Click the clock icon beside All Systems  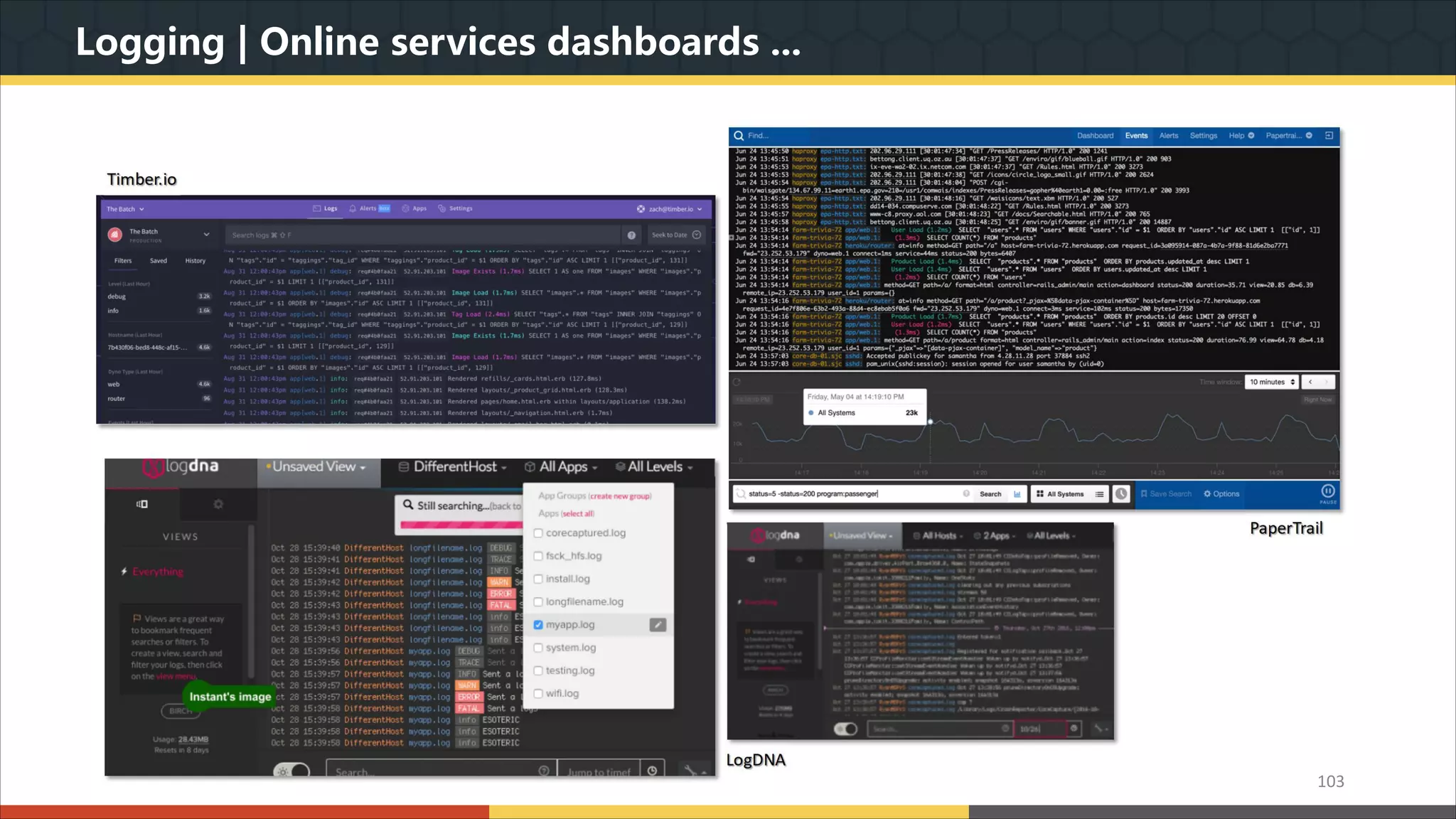[1121, 493]
